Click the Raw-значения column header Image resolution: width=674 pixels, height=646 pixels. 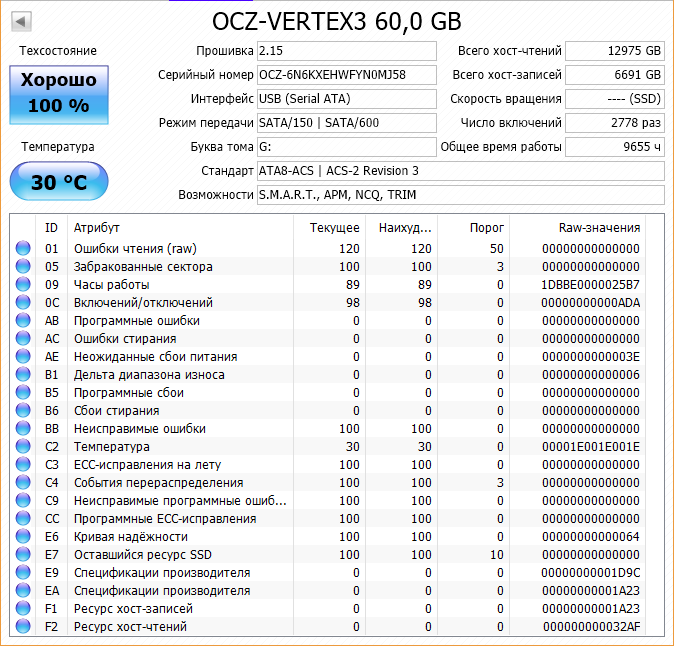[578, 227]
